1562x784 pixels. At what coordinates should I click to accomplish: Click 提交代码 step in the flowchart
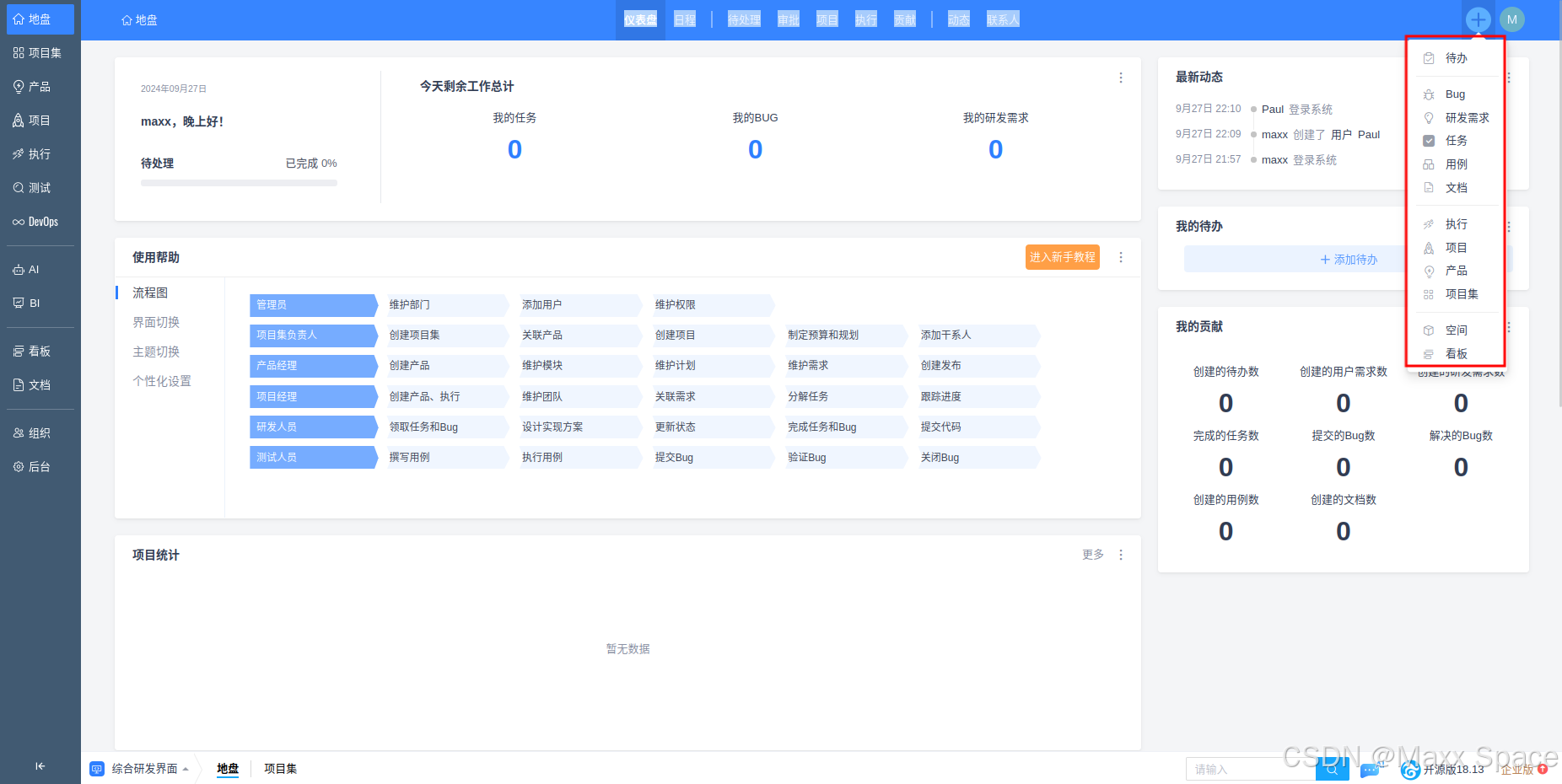978,427
